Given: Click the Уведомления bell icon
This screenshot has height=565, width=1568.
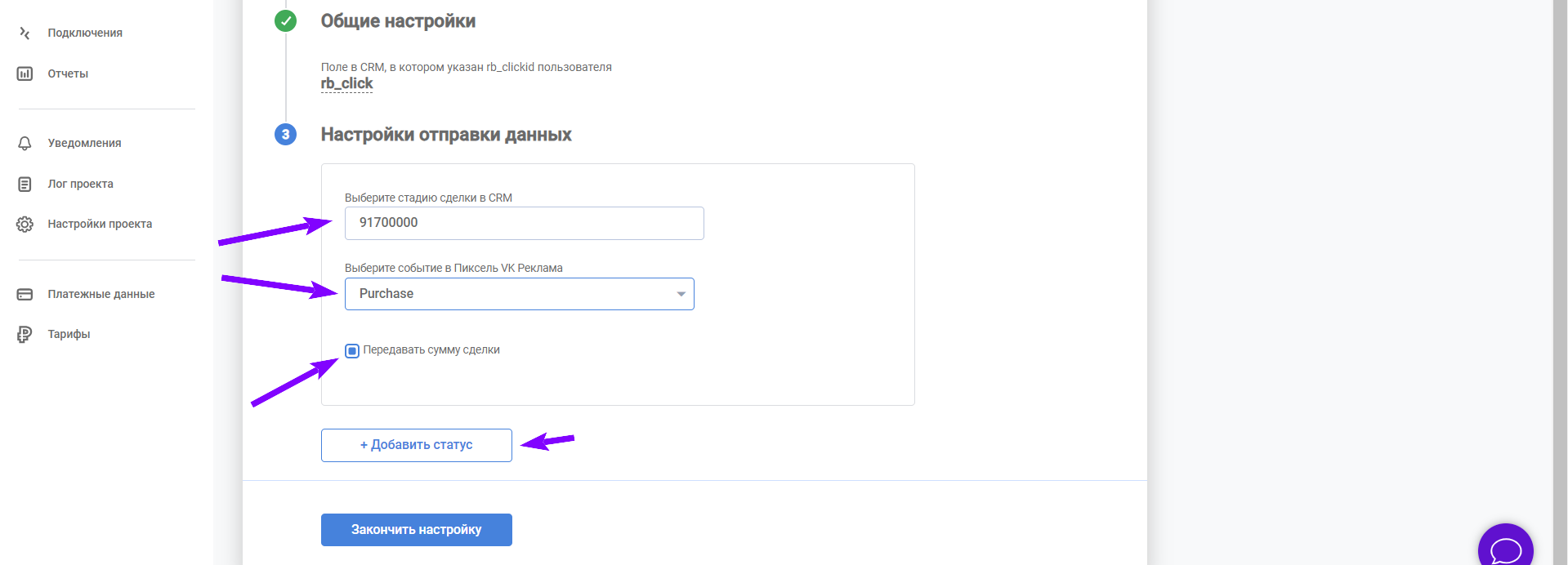Looking at the screenshot, I should point(25,143).
